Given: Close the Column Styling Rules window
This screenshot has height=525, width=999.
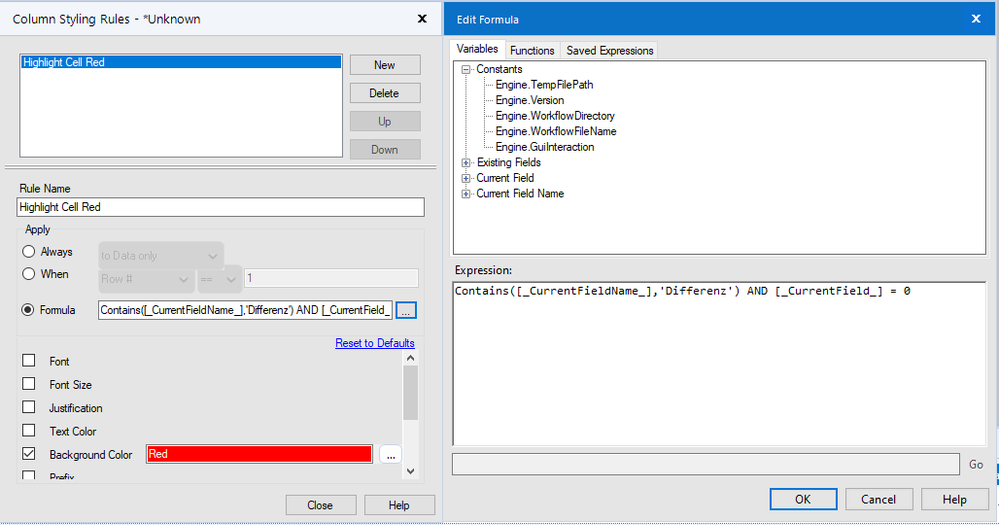Looking at the screenshot, I should click(422, 18).
